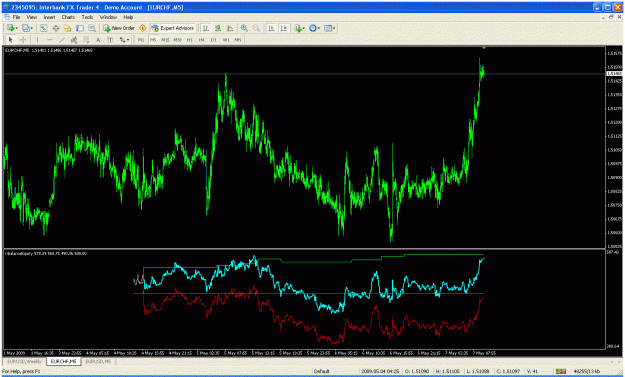Open the Help menu

(128, 17)
